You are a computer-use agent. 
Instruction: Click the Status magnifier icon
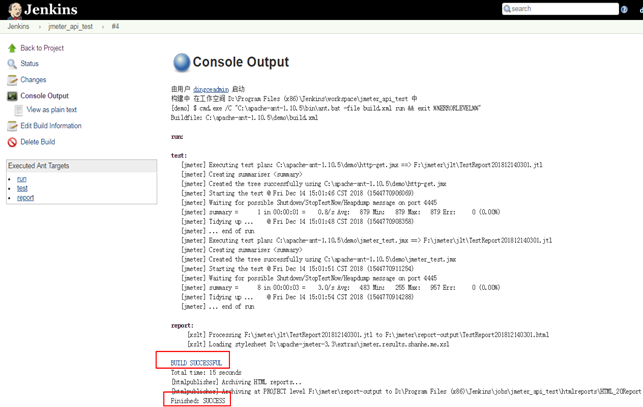click(x=12, y=64)
